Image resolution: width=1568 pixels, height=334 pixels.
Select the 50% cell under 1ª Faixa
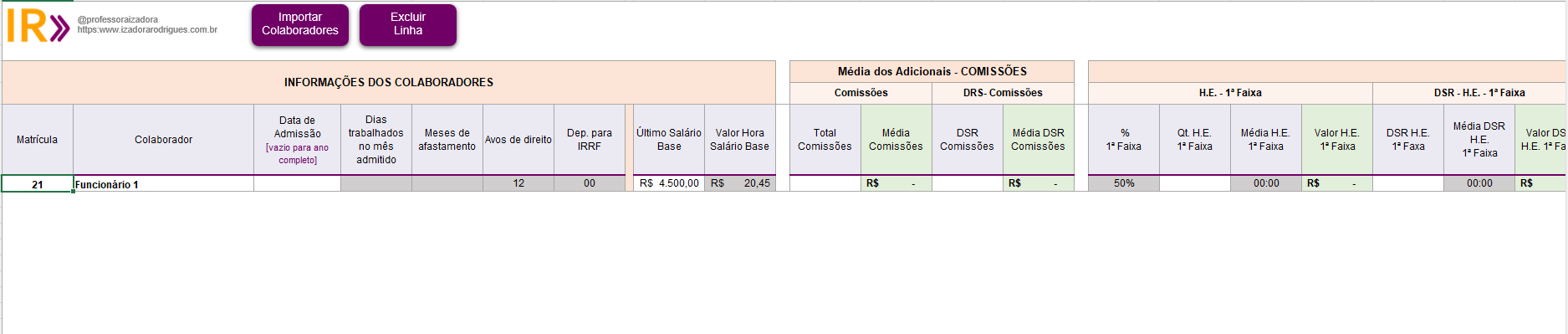click(x=1124, y=183)
